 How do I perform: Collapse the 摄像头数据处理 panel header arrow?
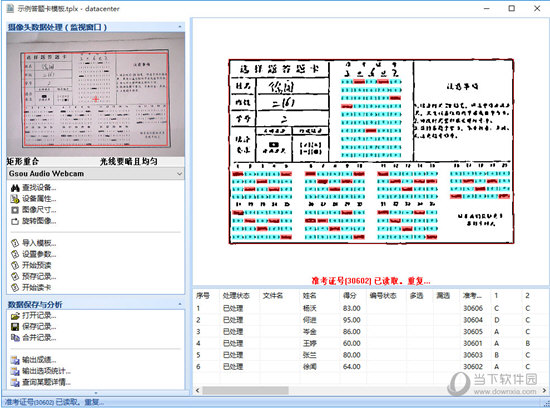(180, 27)
